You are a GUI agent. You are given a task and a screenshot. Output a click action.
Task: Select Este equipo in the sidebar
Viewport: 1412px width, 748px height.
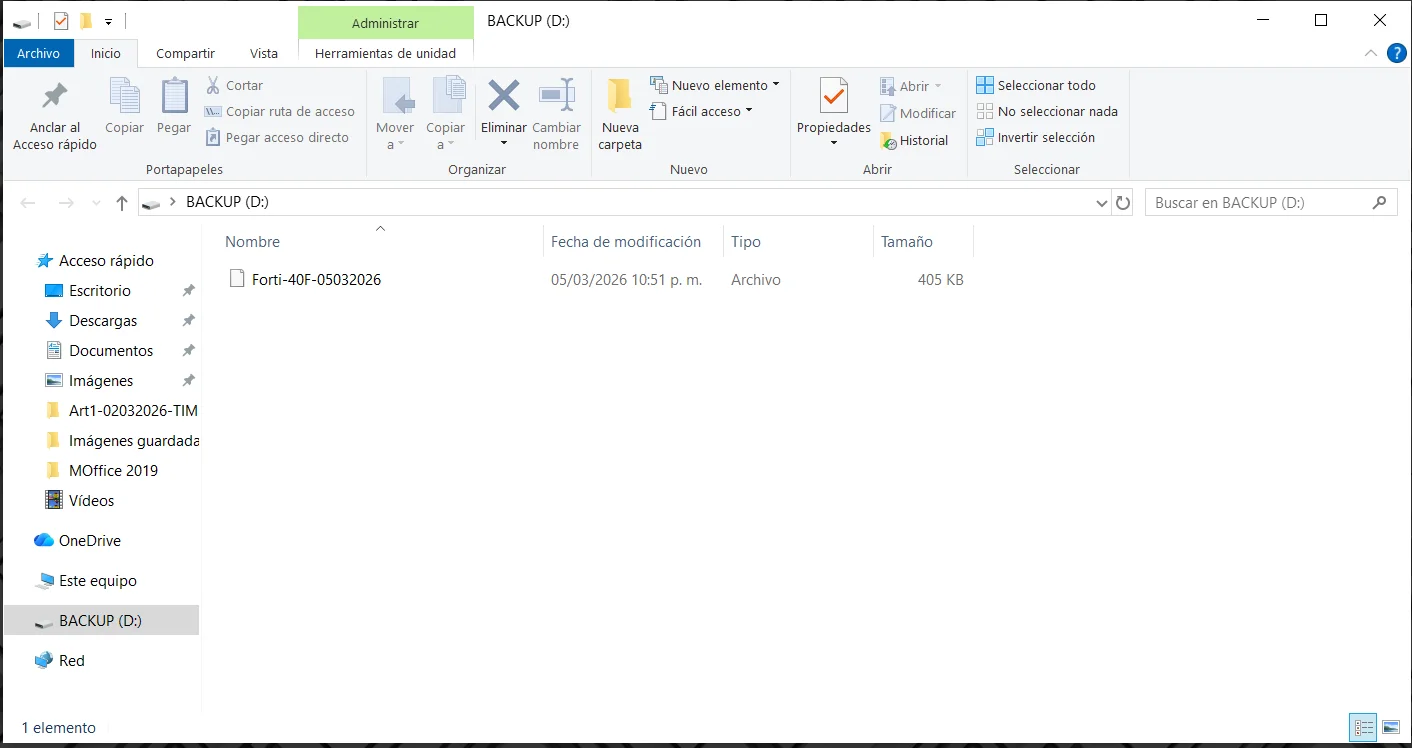[x=98, y=581]
